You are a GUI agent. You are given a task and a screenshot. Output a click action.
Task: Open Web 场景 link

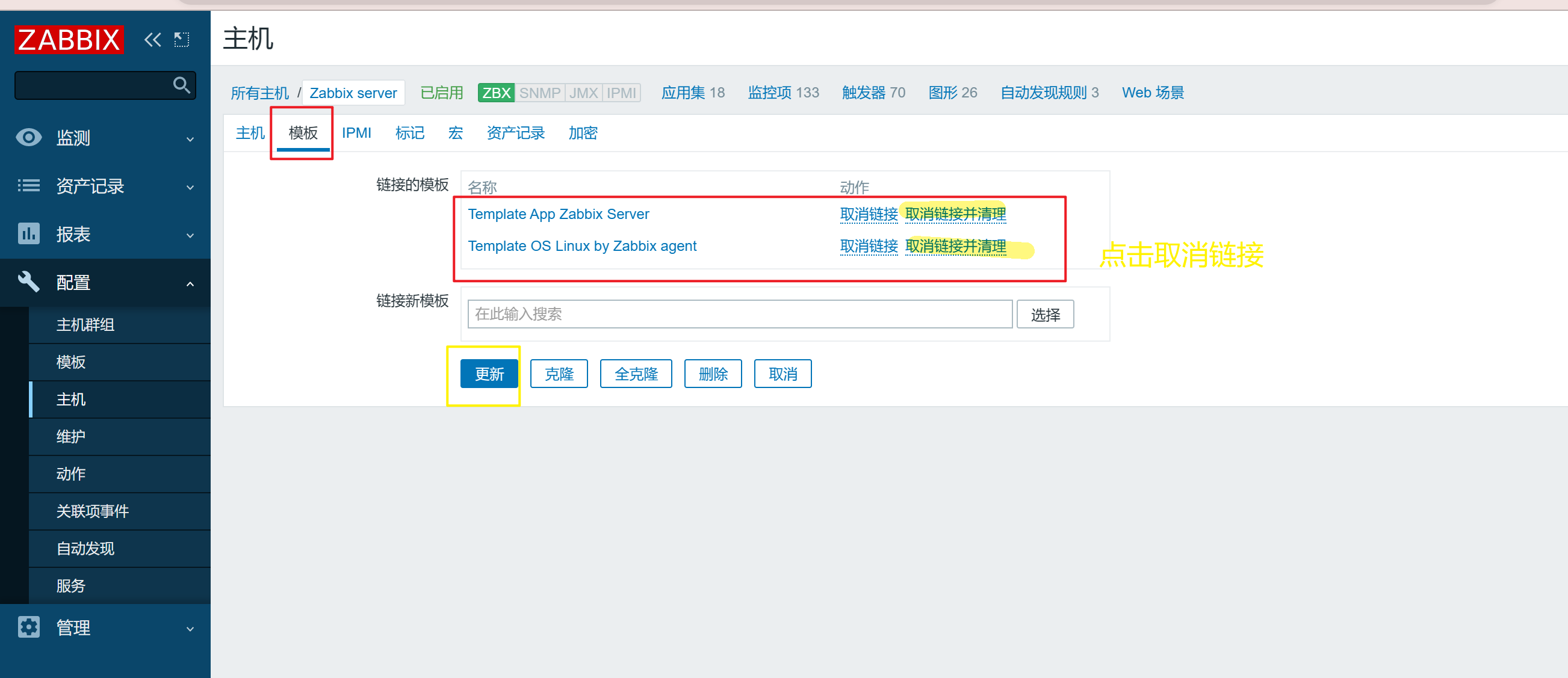pyautogui.click(x=1153, y=93)
